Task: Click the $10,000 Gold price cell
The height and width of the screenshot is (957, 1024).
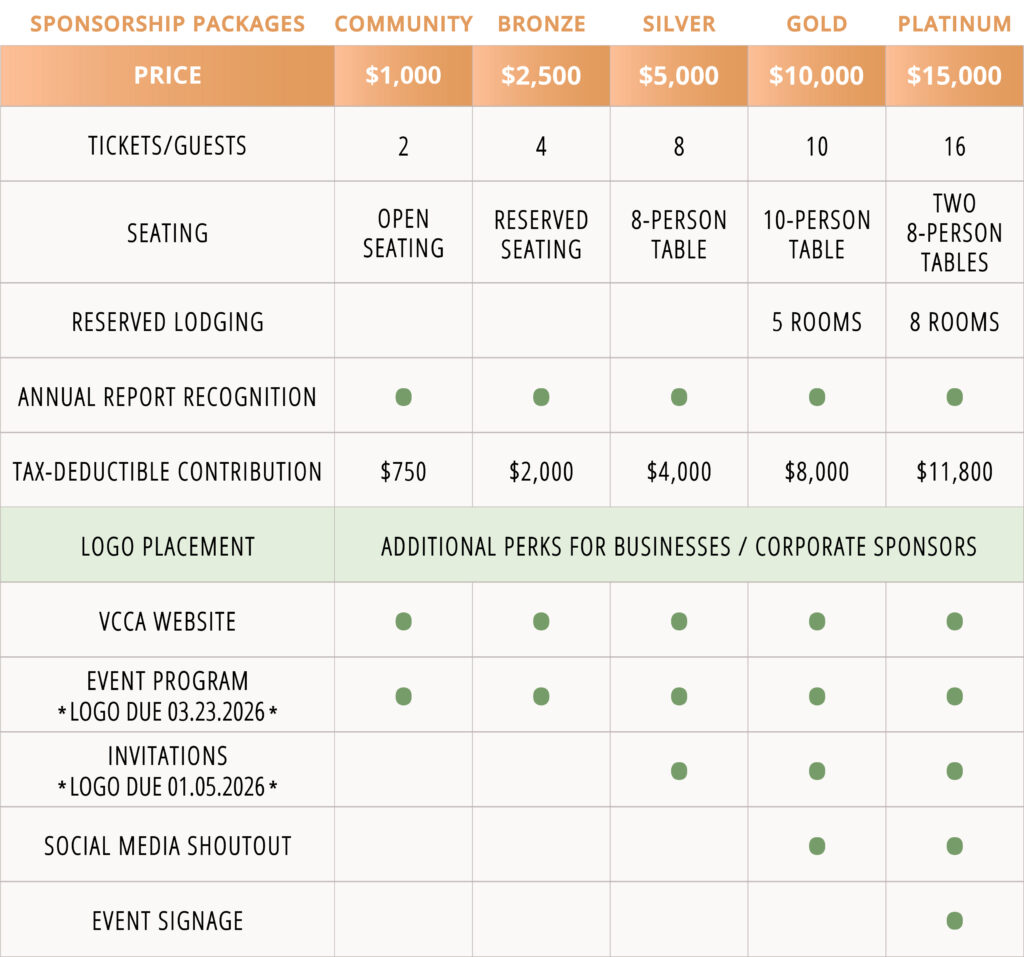Action: coord(817,76)
